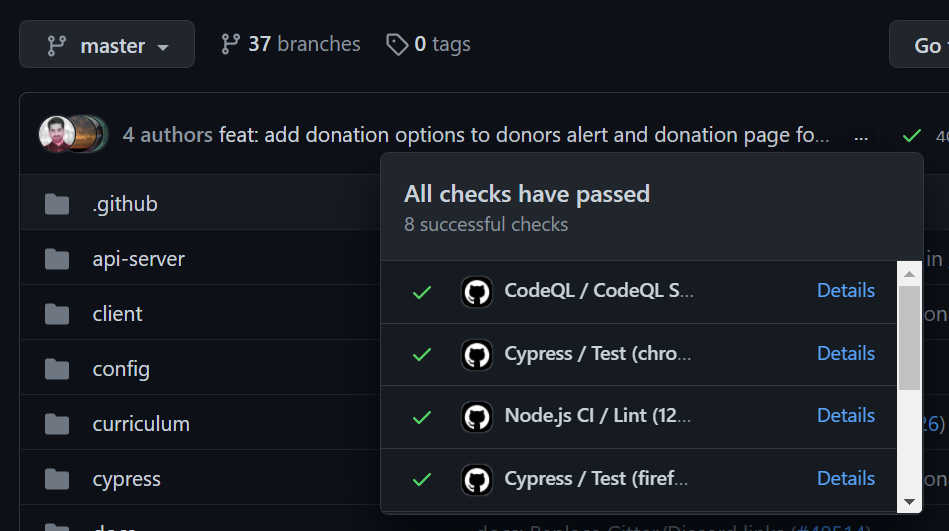Open the cypress folder

(126, 479)
